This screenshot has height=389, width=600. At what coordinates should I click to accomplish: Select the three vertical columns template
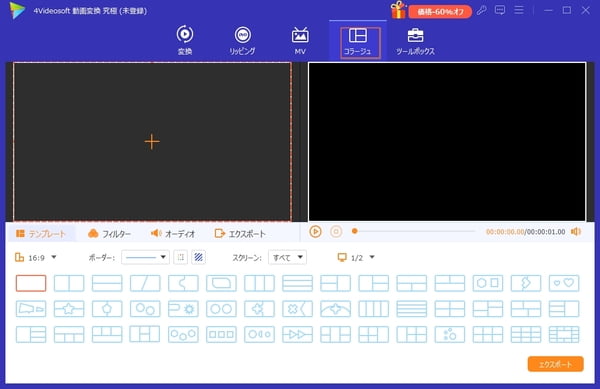[259, 283]
